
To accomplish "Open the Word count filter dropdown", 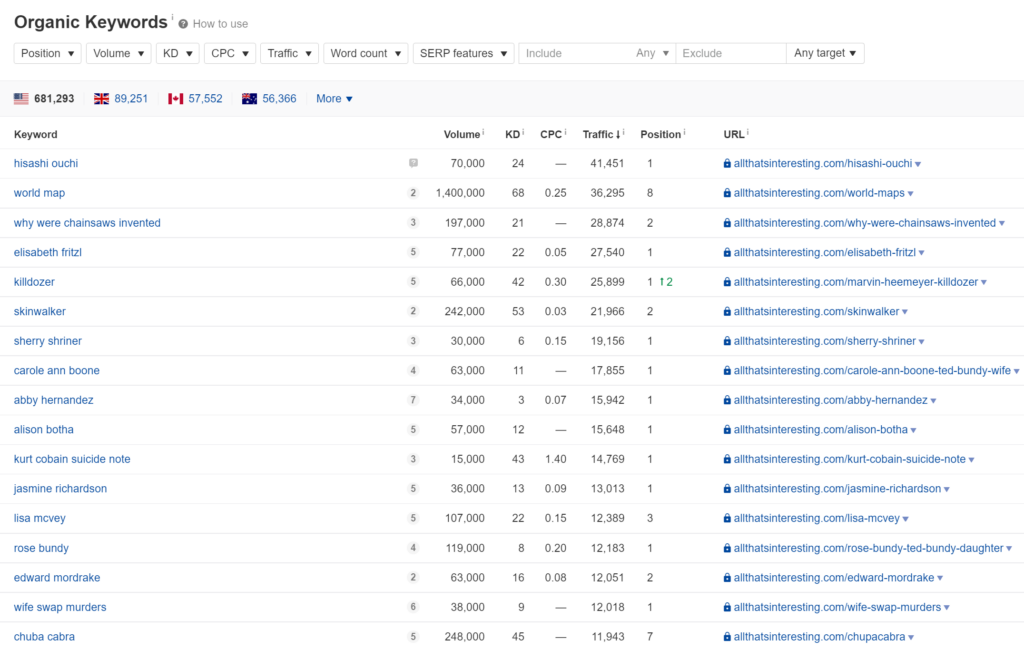I will [x=366, y=53].
